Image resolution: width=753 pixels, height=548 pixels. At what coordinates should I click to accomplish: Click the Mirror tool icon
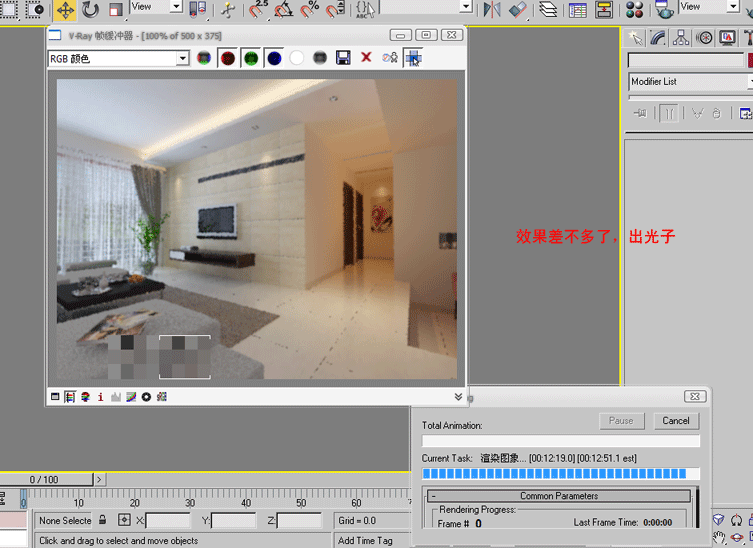click(x=492, y=10)
